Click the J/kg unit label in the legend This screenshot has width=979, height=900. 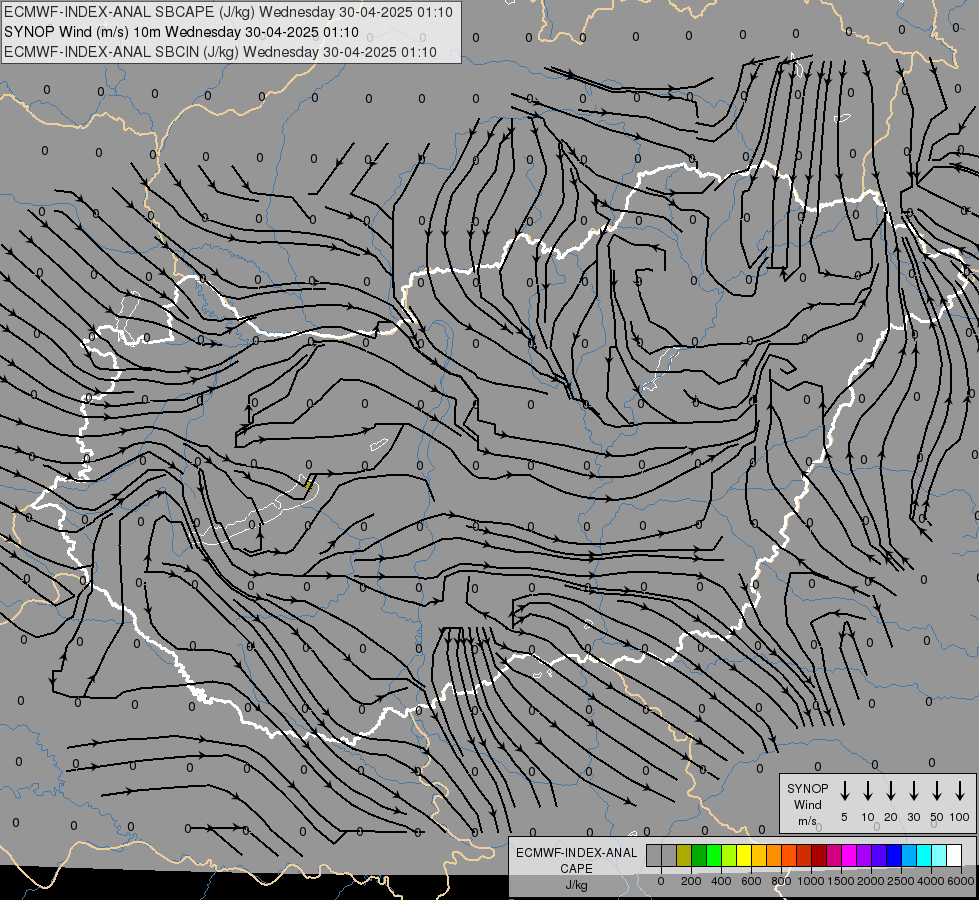point(576,885)
